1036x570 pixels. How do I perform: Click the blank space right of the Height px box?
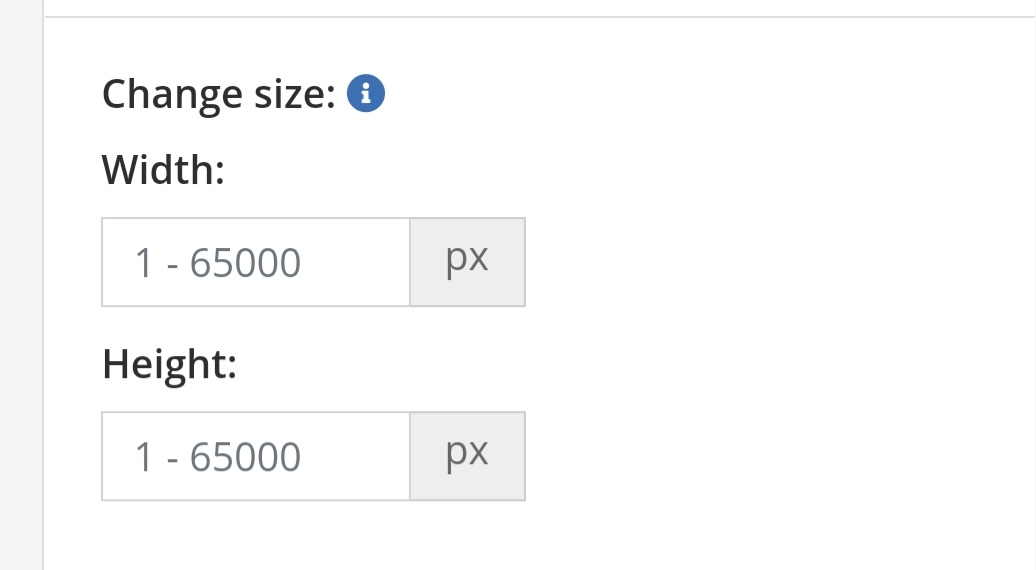coord(780,456)
